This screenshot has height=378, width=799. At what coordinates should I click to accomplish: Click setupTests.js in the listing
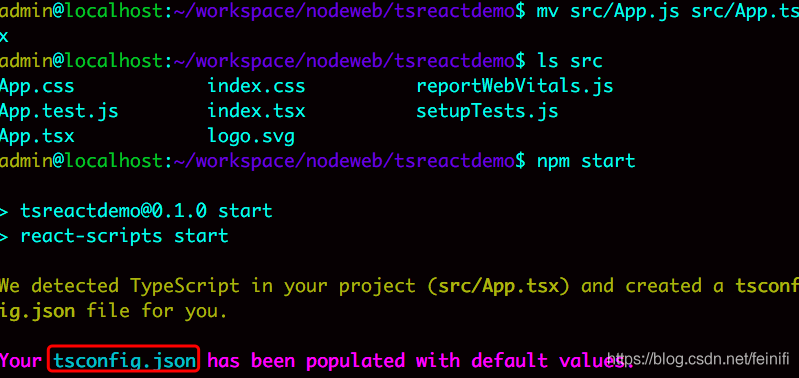[x=487, y=111]
